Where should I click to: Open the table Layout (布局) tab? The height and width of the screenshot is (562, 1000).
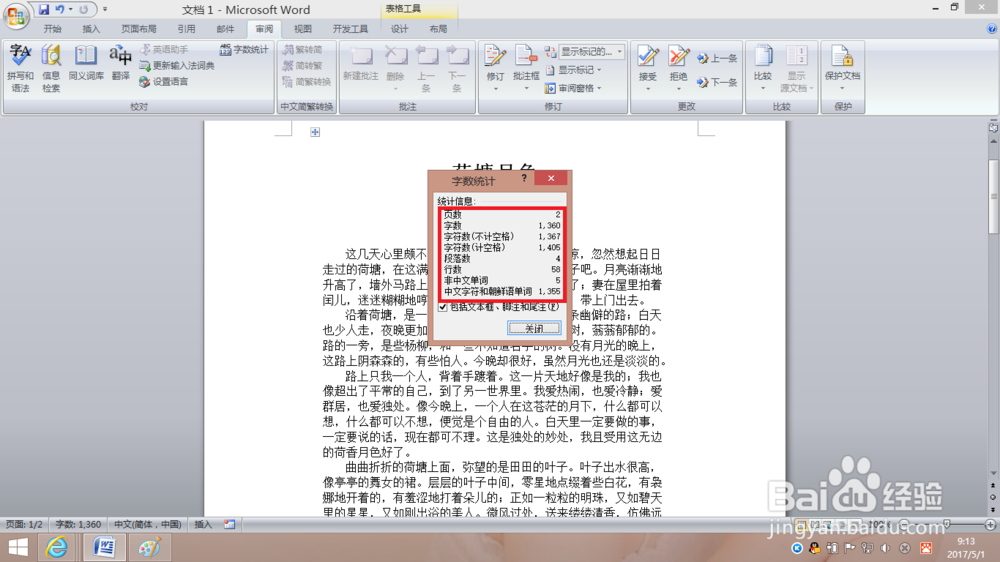[x=438, y=29]
